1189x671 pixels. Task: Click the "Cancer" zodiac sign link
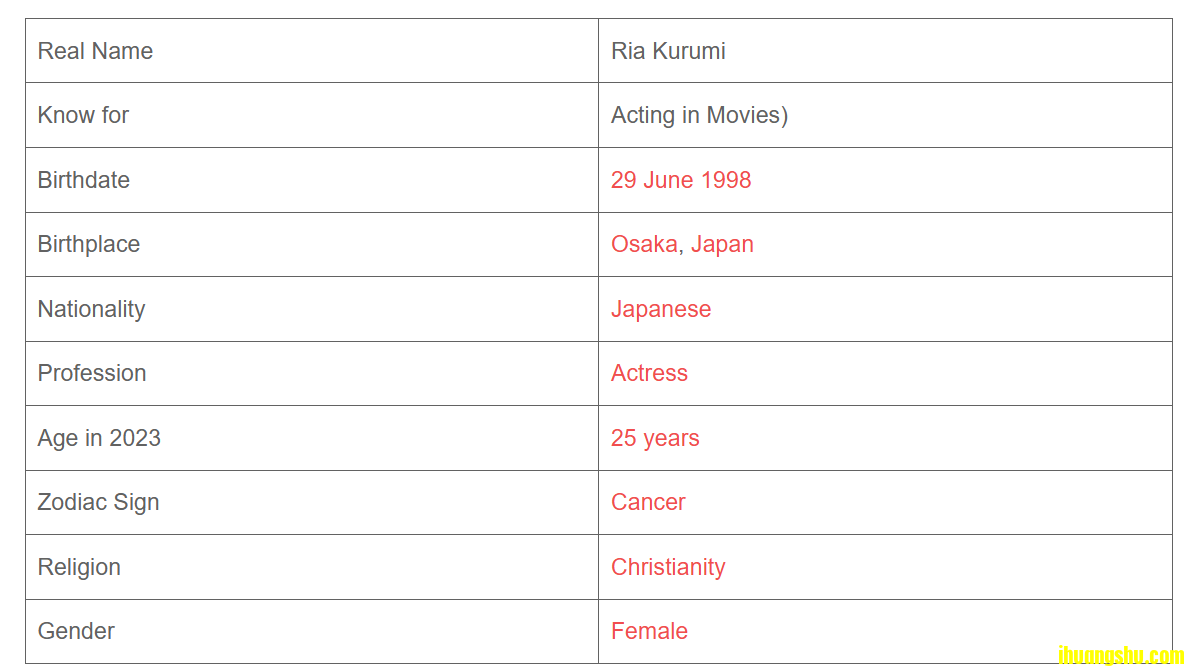(x=648, y=502)
